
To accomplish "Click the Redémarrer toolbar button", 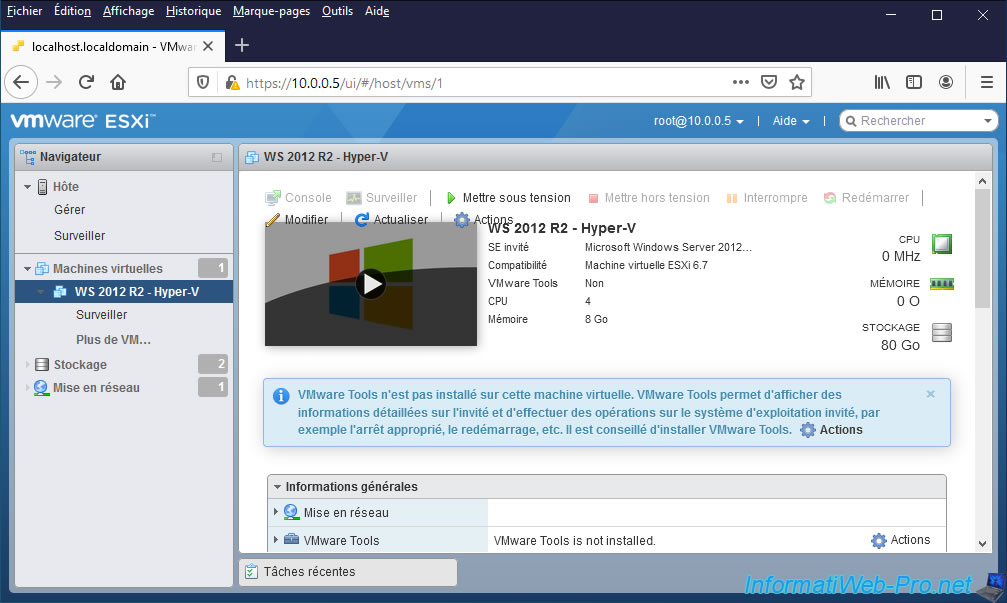I will (x=866, y=198).
